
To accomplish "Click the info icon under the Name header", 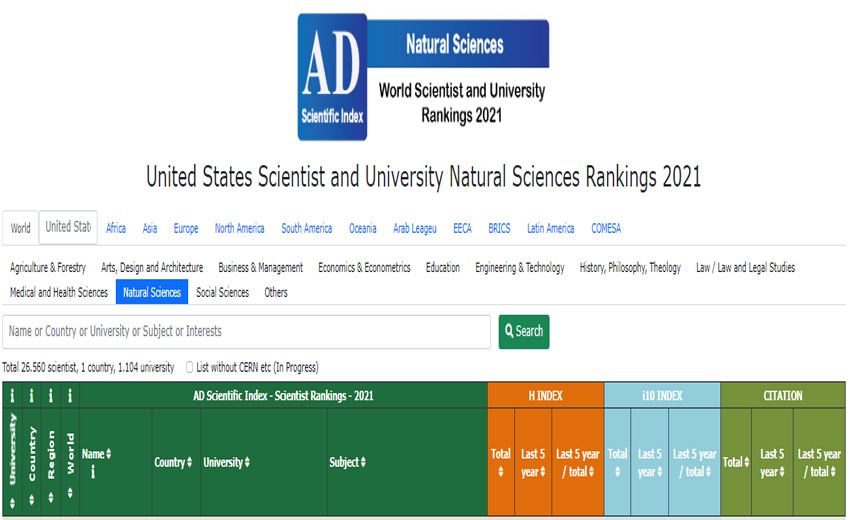I will (x=93, y=471).
